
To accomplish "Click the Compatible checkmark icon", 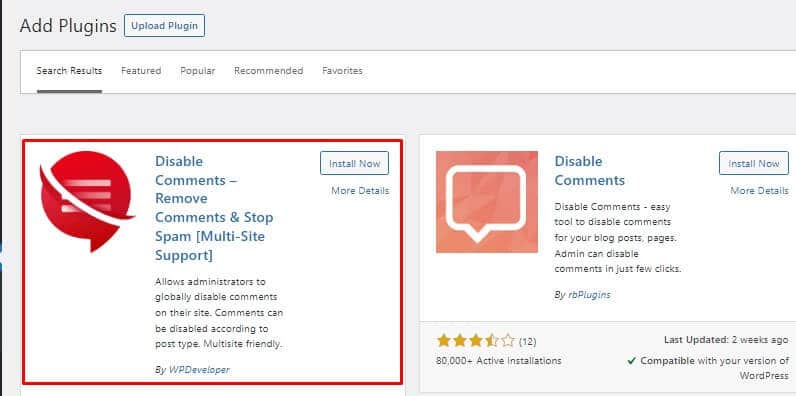I will (x=632, y=360).
